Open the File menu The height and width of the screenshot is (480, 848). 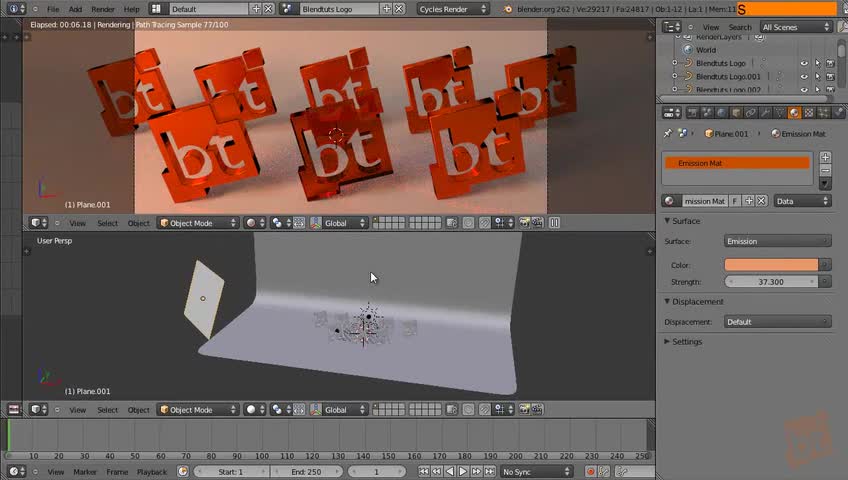53,9
